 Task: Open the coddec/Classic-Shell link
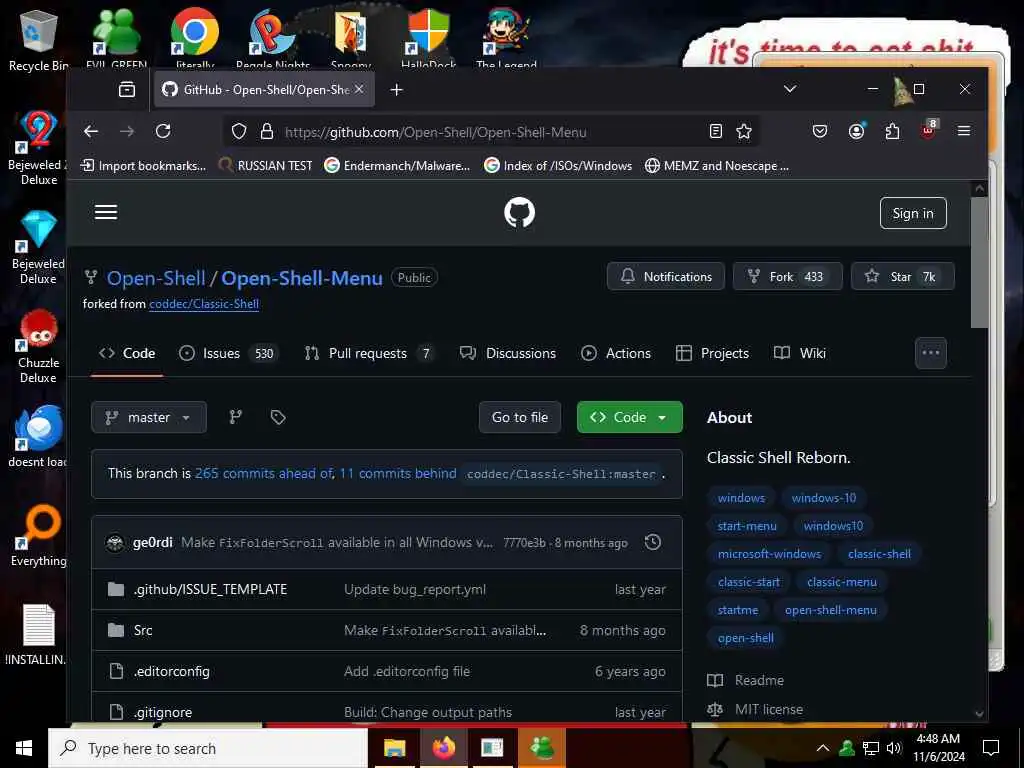tap(204, 304)
